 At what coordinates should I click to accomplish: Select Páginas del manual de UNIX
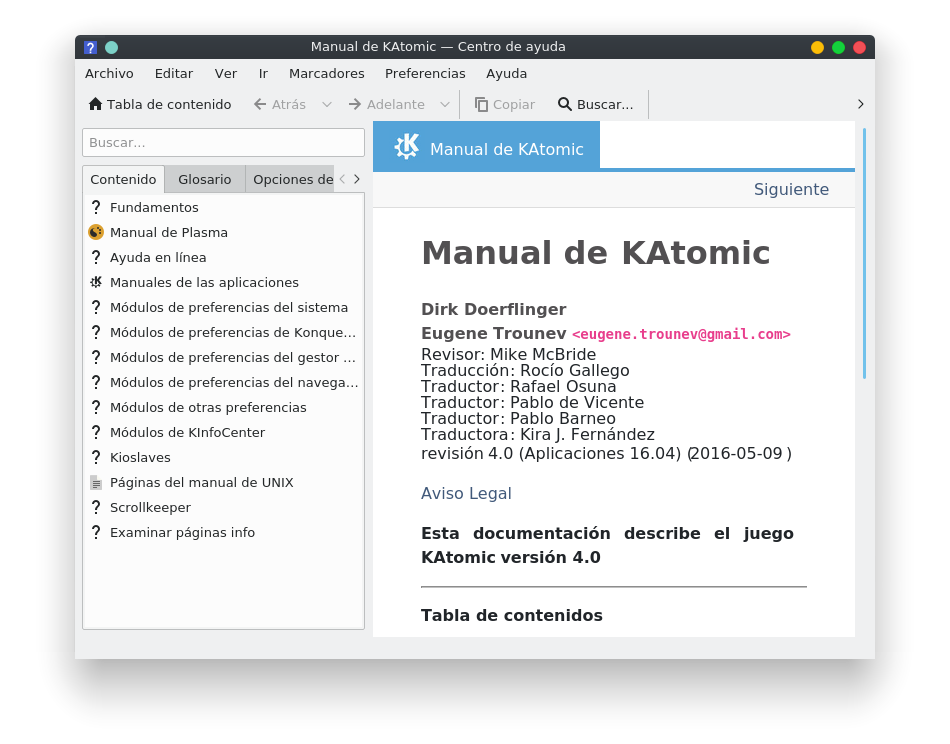pos(202,483)
